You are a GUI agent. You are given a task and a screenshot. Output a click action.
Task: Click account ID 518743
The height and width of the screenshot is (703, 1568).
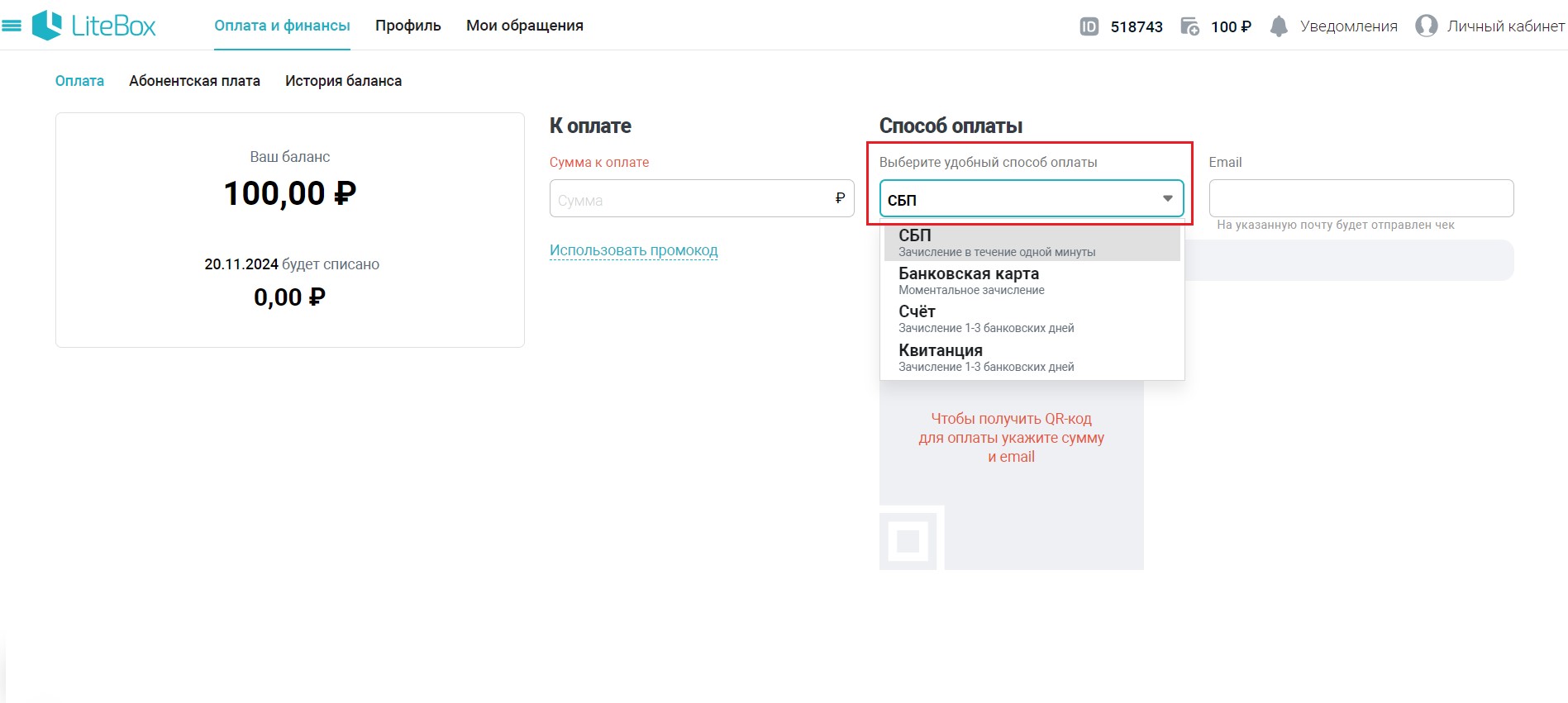(1137, 26)
